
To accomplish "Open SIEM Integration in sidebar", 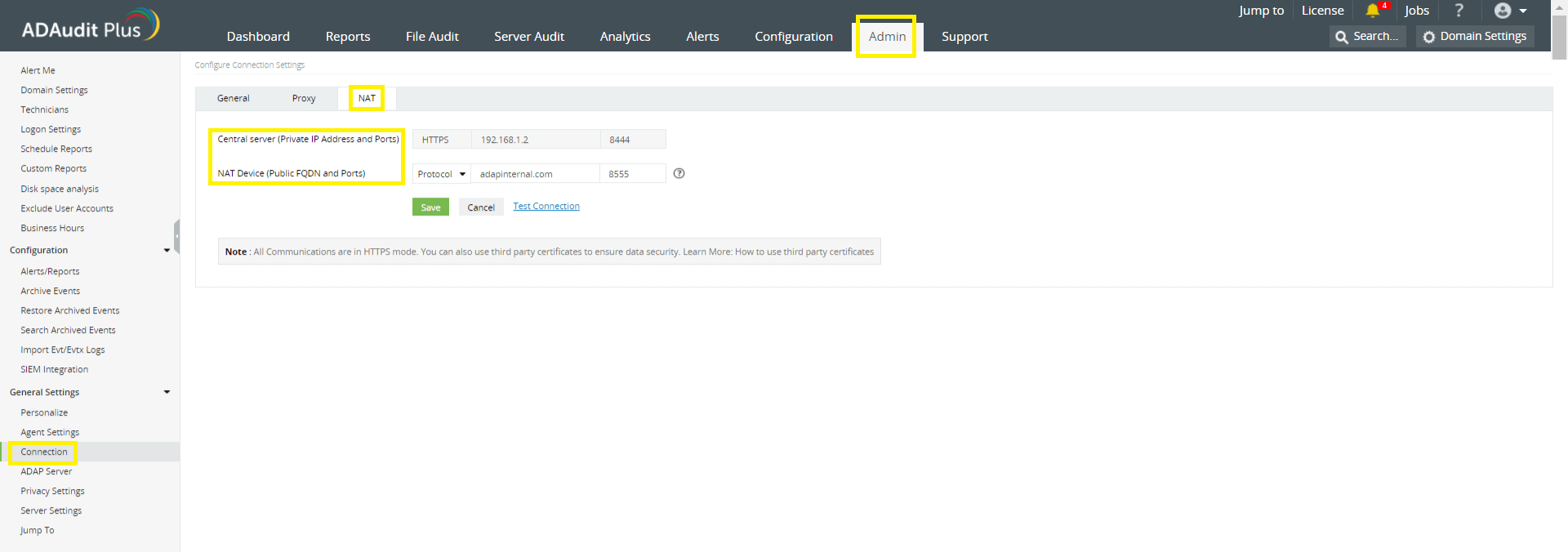I will pyautogui.click(x=54, y=370).
